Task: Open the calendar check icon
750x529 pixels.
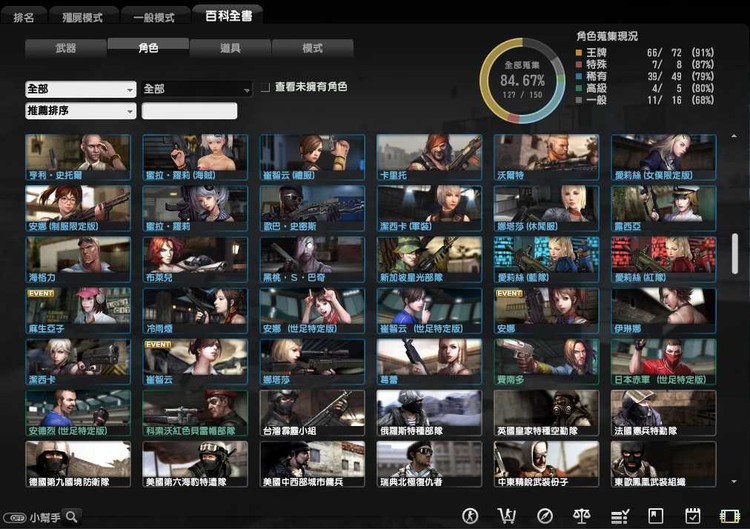Action: (x=693, y=516)
